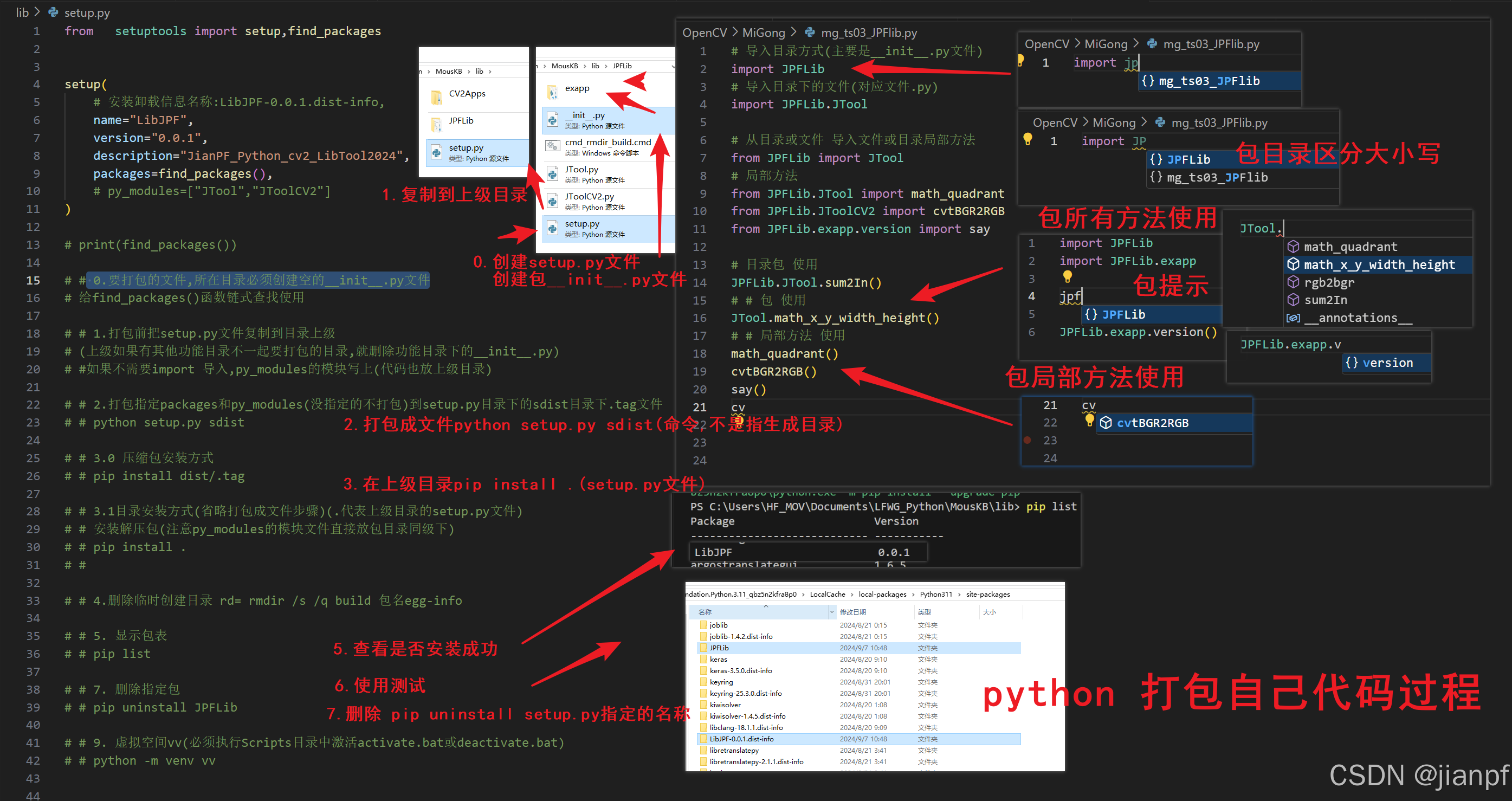The width and height of the screenshot is (1512, 801).
Task: Click the JToolCV2.py Python file icon
Action: tap(552, 201)
